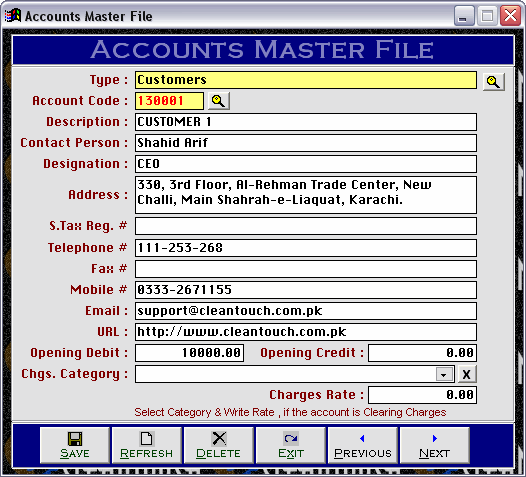
Task: Click the empty Fax # field
Action: (306, 269)
